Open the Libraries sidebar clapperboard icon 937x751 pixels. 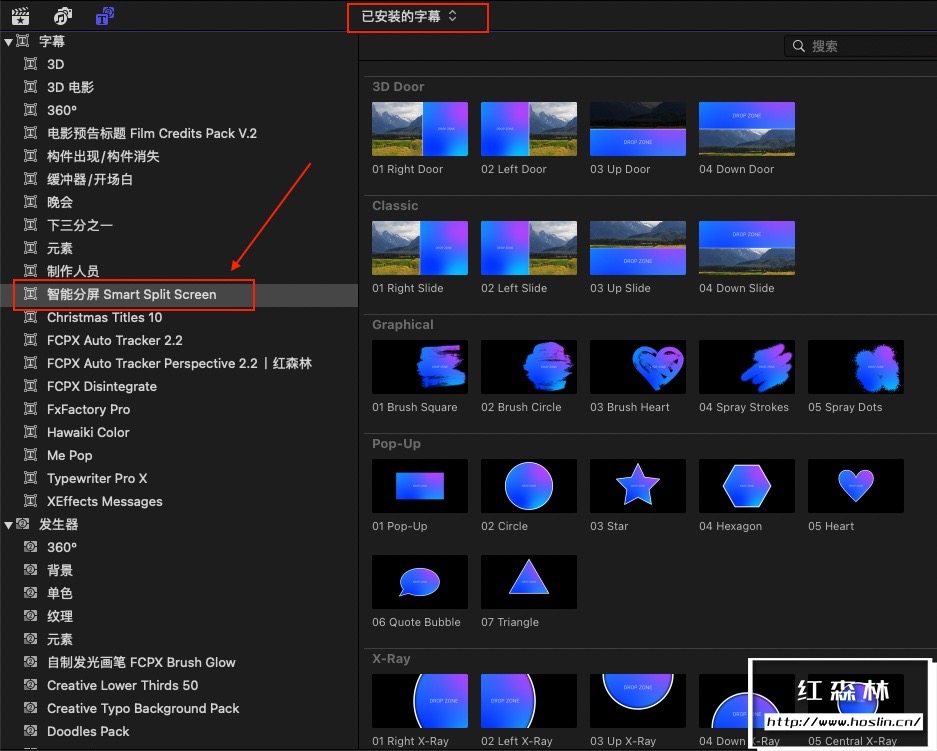pyautogui.click(x=20, y=16)
